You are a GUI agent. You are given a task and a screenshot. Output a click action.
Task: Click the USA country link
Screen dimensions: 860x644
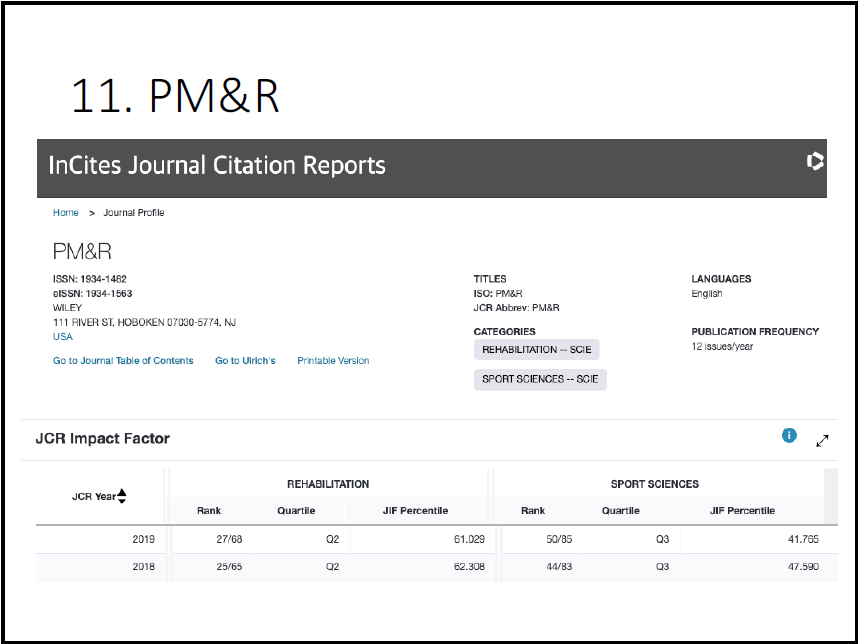[x=63, y=337]
